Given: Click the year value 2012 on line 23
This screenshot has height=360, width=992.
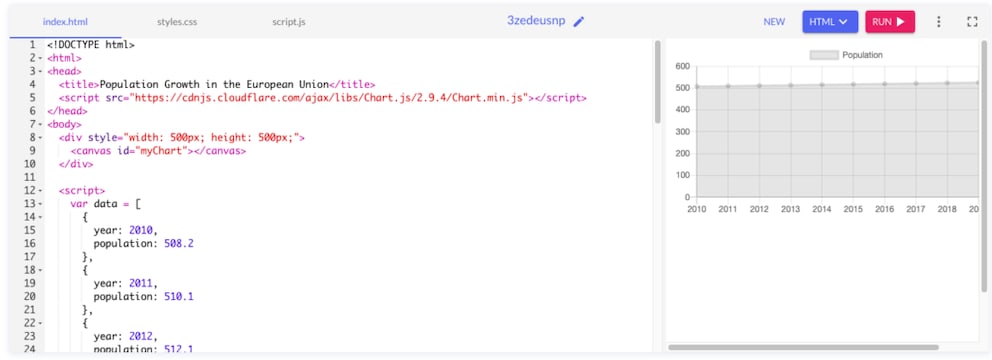Looking at the screenshot, I should coord(140,337).
